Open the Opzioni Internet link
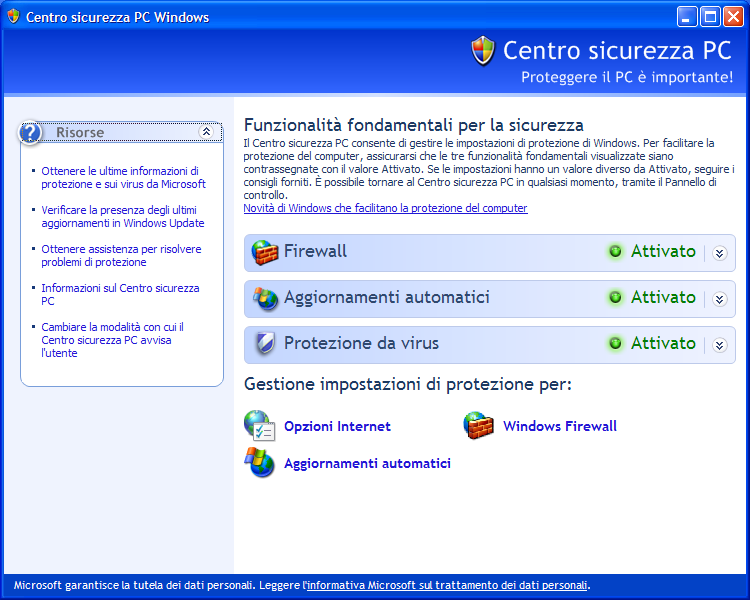Image resolution: width=750 pixels, height=600 pixels. coord(337,427)
